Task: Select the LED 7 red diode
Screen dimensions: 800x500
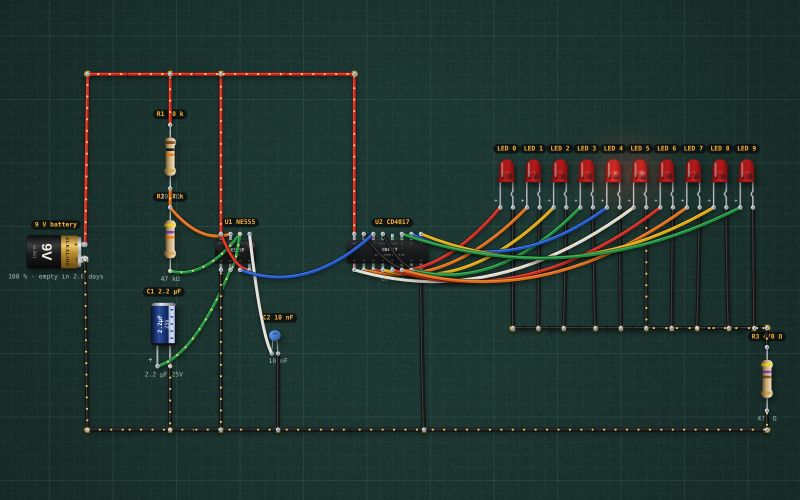Action: click(693, 171)
